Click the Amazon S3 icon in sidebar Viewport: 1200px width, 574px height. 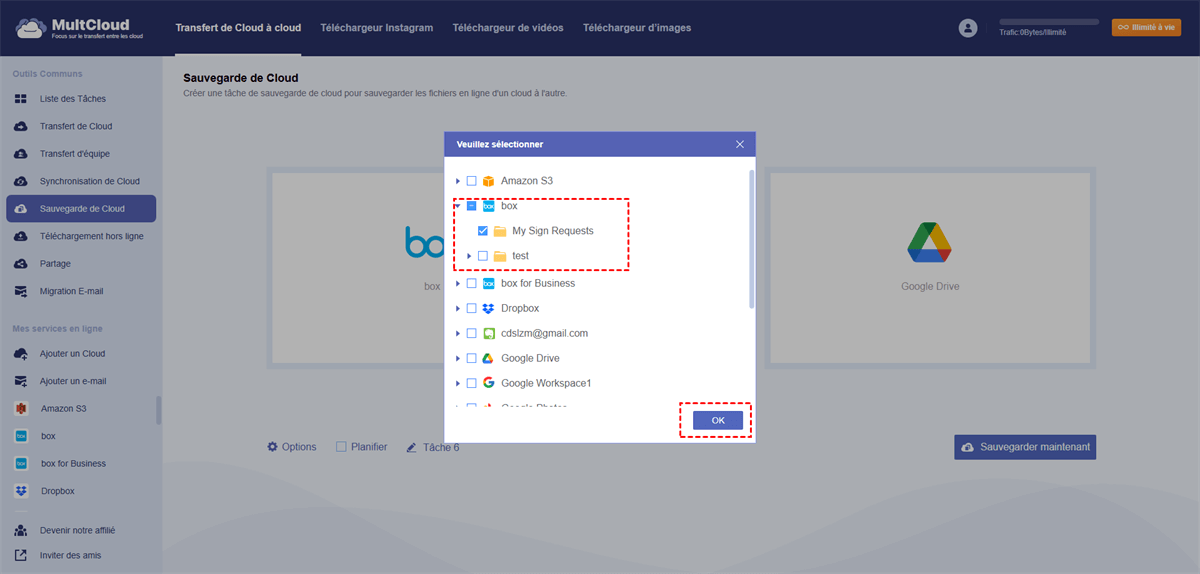point(21,409)
